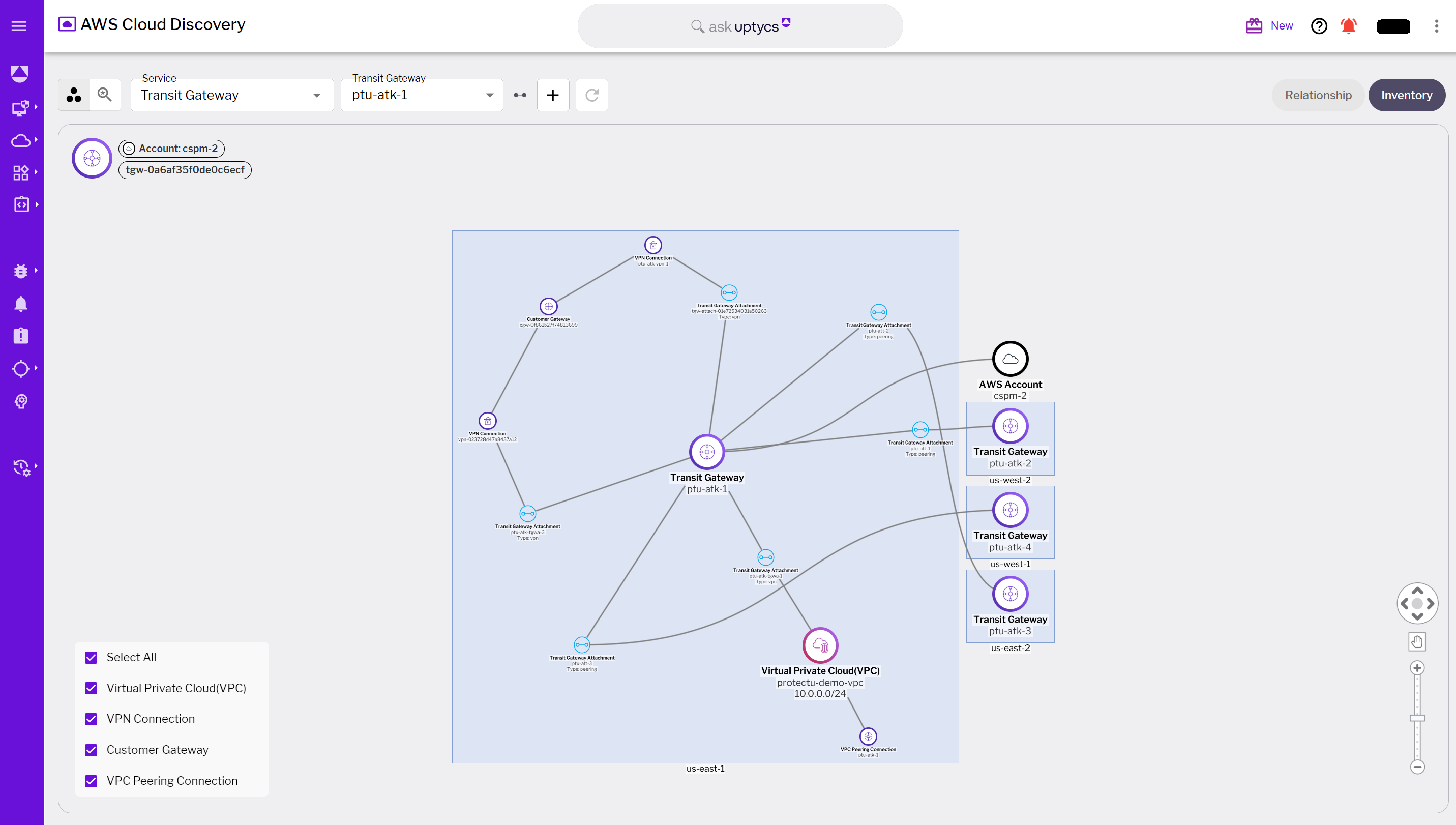This screenshot has height=825, width=1456.
Task: Click the New announcements button
Action: point(1268,25)
